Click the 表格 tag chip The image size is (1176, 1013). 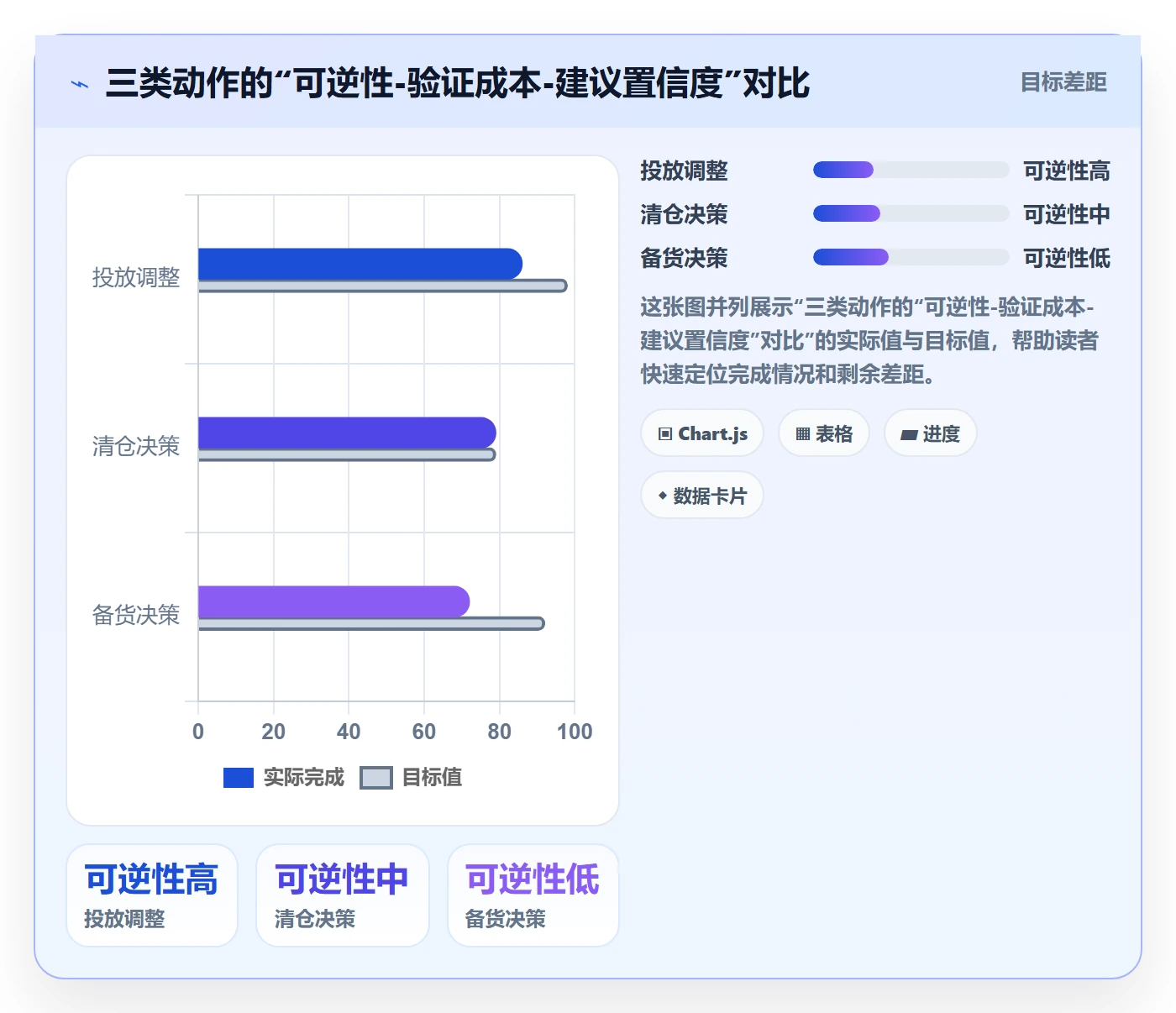click(x=824, y=433)
